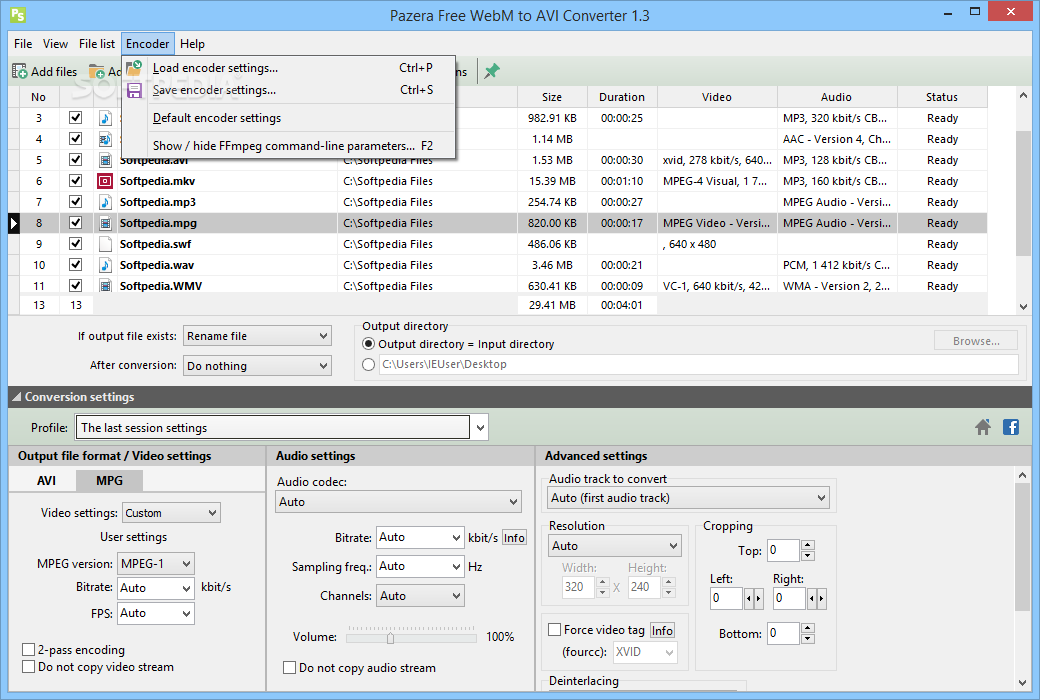
Task: Click the Info button beside Force video tag
Action: (662, 630)
